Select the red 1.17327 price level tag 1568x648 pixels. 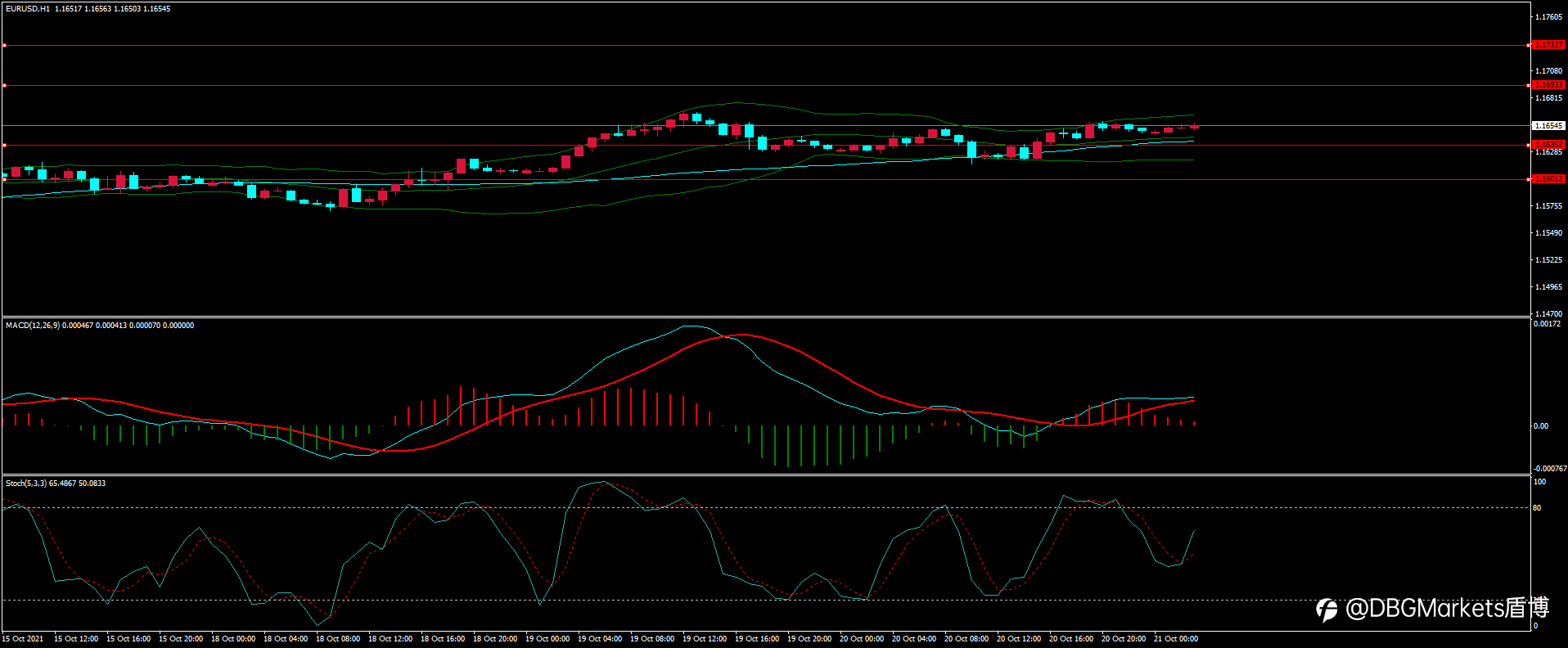click(x=1548, y=45)
